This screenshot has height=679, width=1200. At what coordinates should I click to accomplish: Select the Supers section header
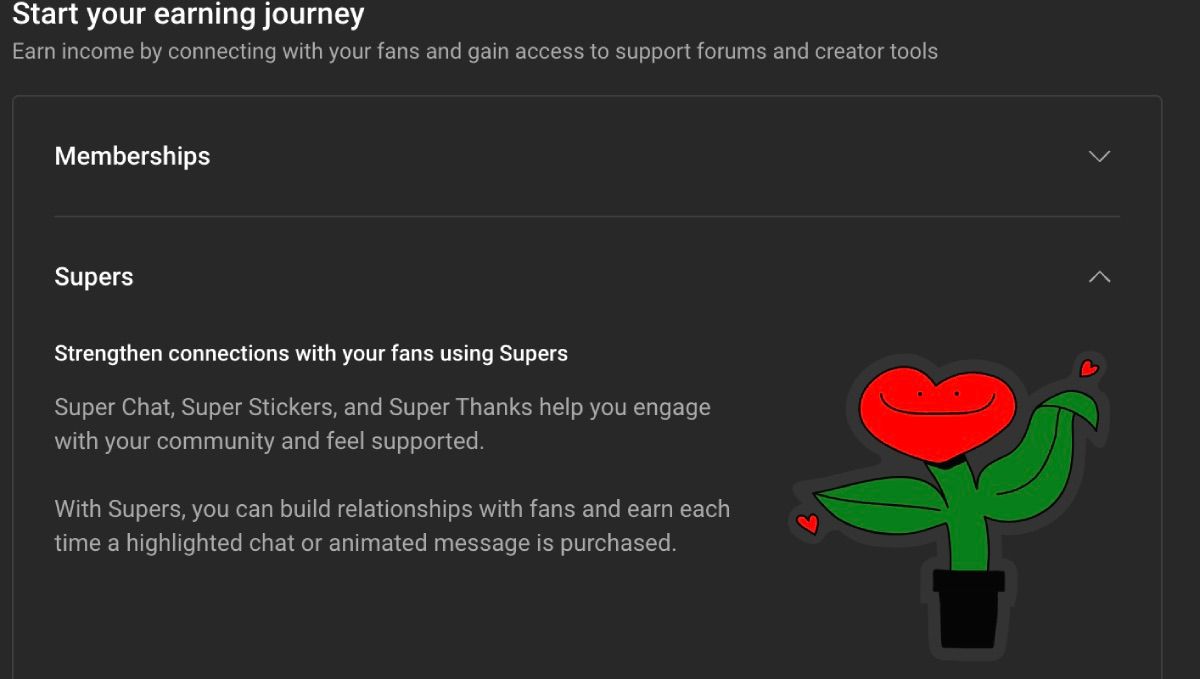(x=93, y=277)
